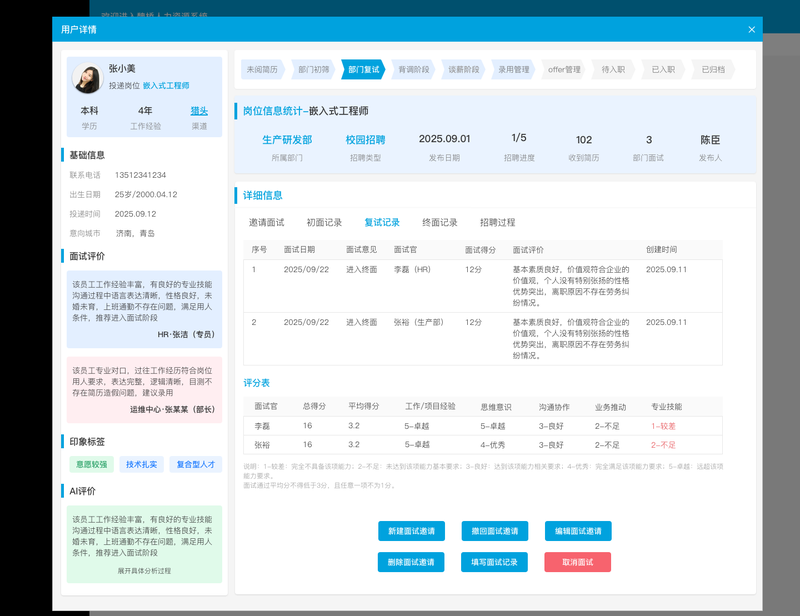Viewport: 800px width, 616px height.
Task: Open the 初面记录 tab
Action: pyautogui.click(x=324, y=222)
